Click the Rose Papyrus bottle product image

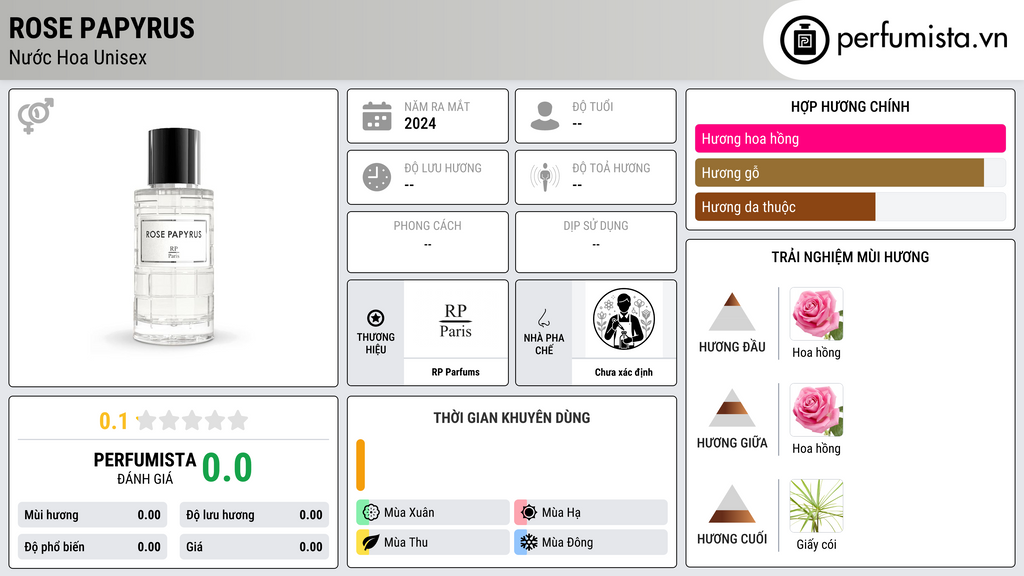(x=174, y=237)
